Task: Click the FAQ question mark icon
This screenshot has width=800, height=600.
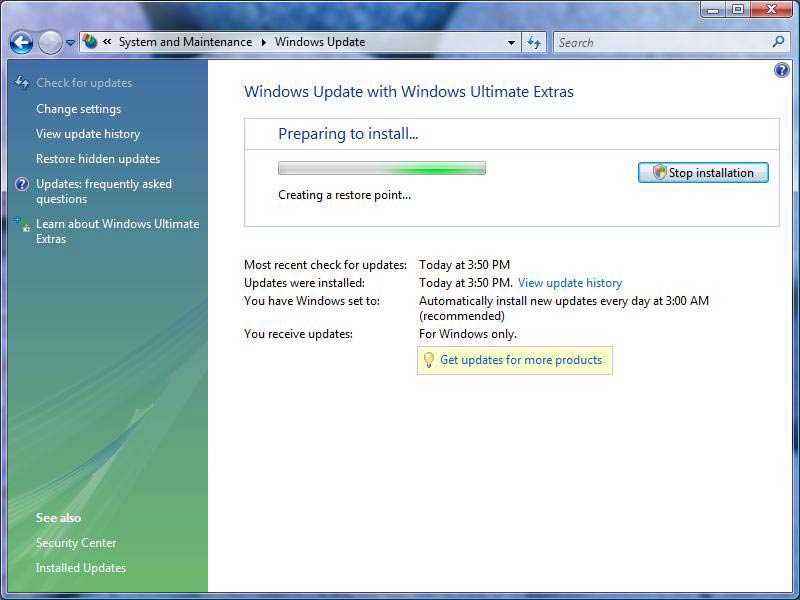Action: point(22,184)
